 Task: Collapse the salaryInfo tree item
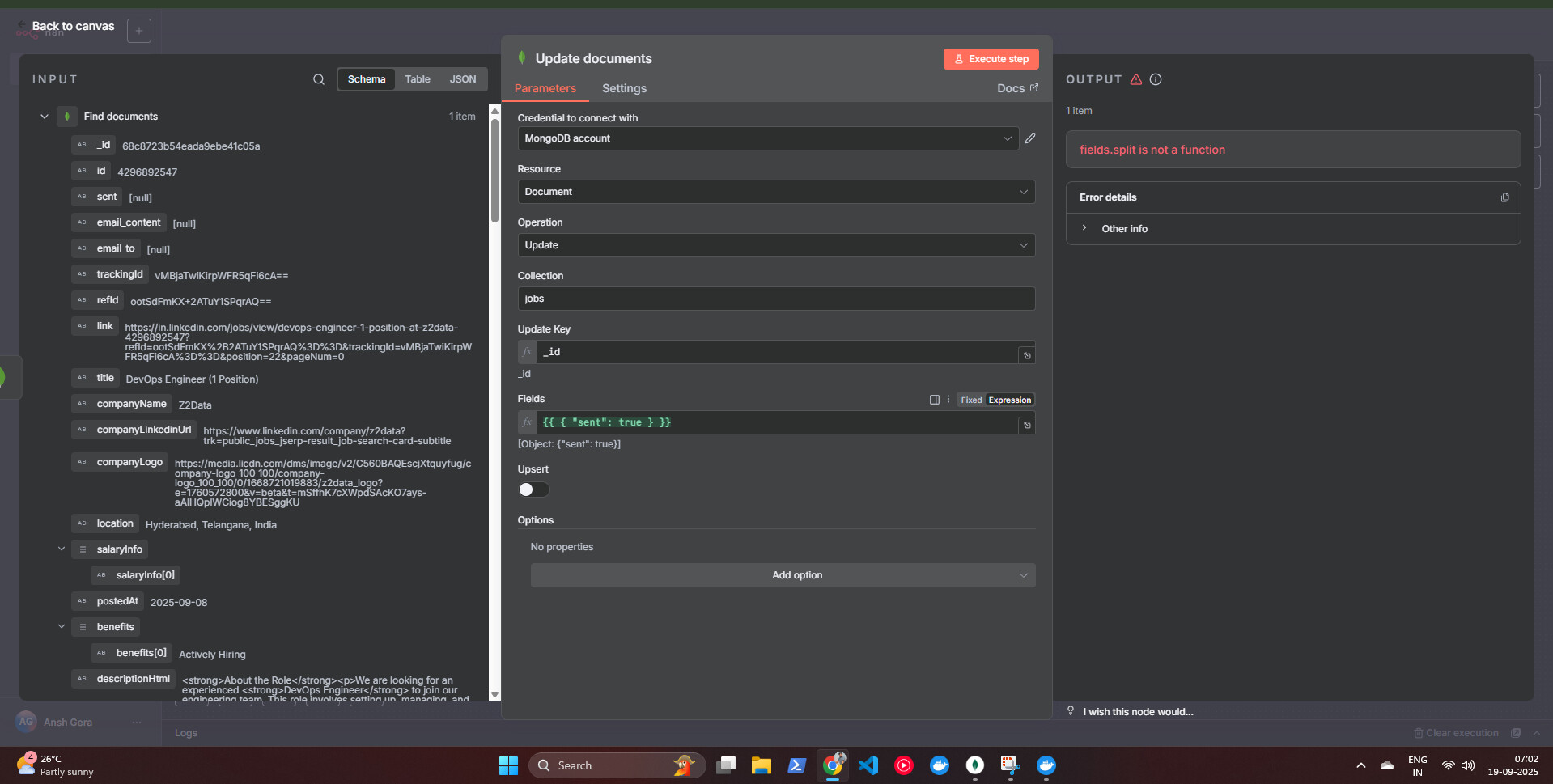pos(62,549)
